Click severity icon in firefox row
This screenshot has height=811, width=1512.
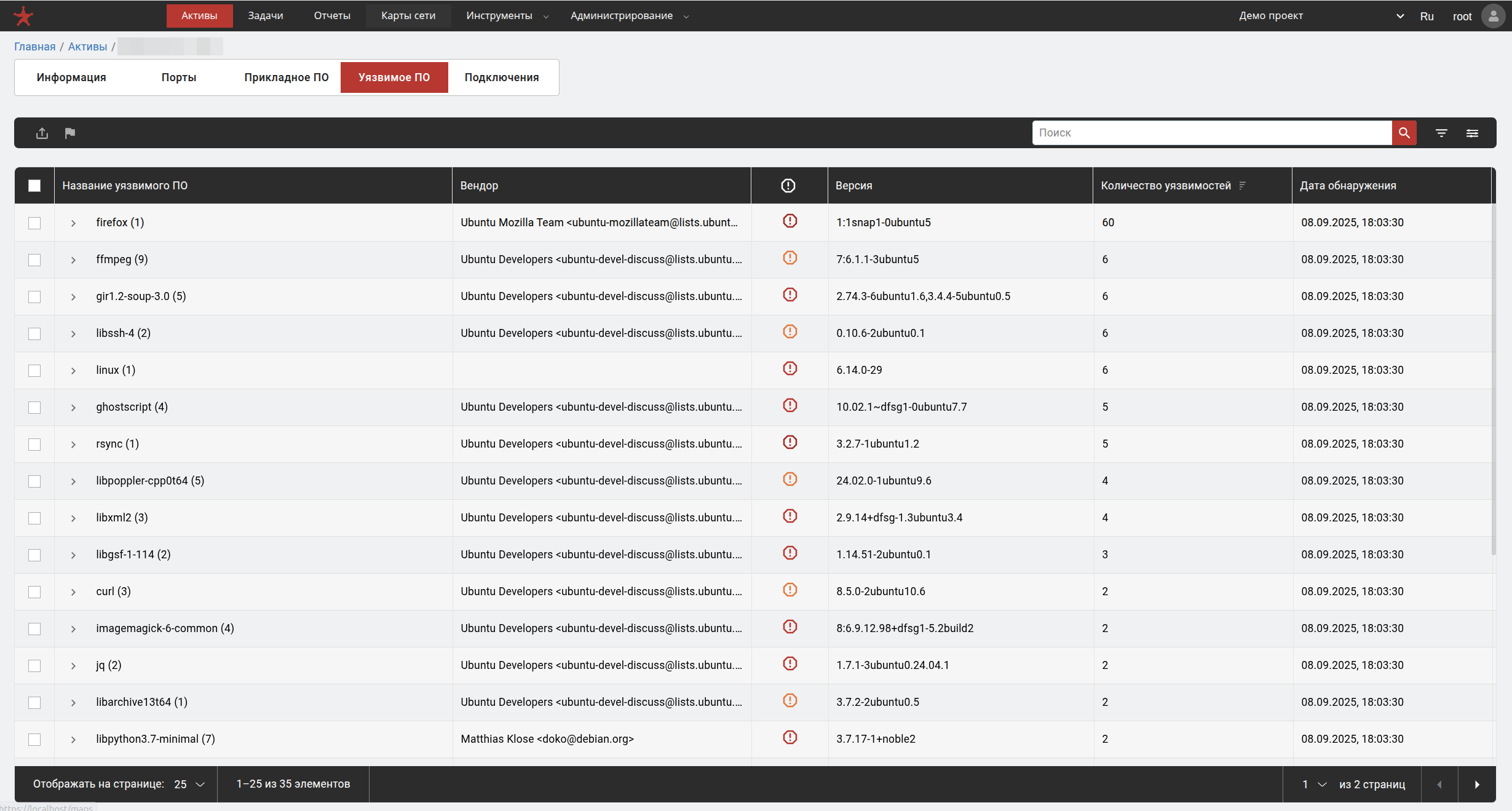(790, 221)
